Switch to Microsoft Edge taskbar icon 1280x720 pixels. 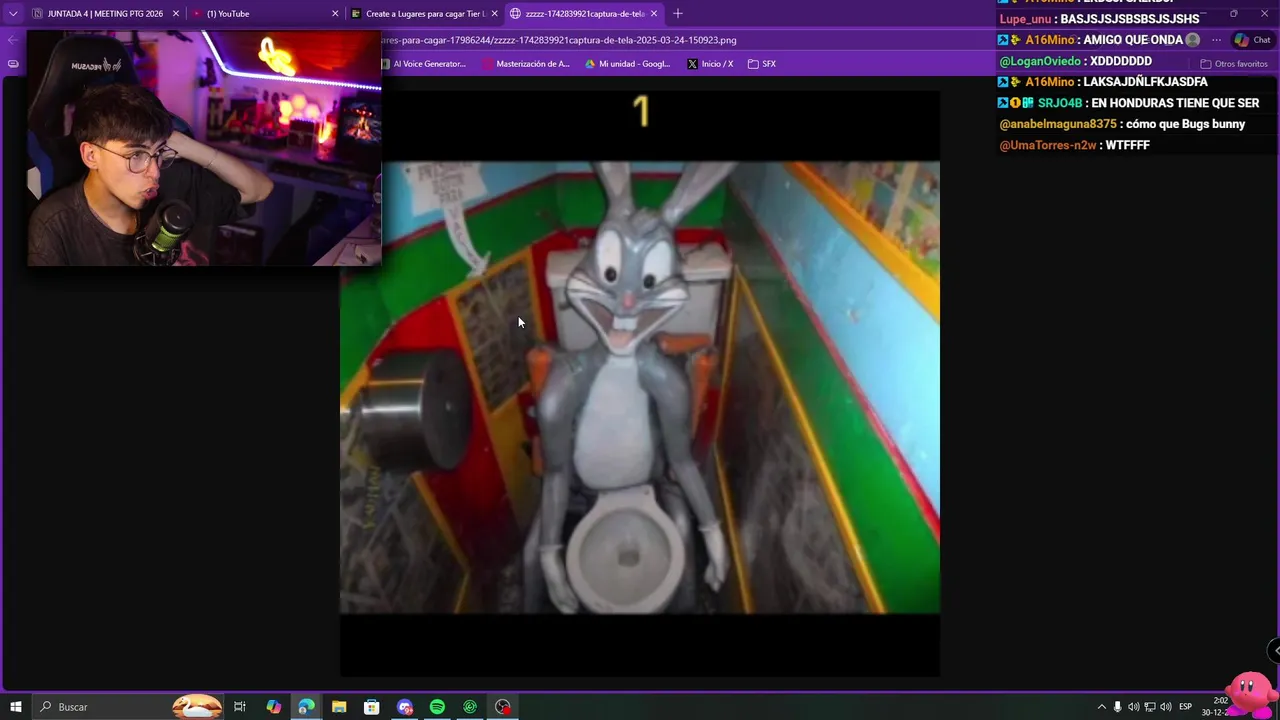306,707
